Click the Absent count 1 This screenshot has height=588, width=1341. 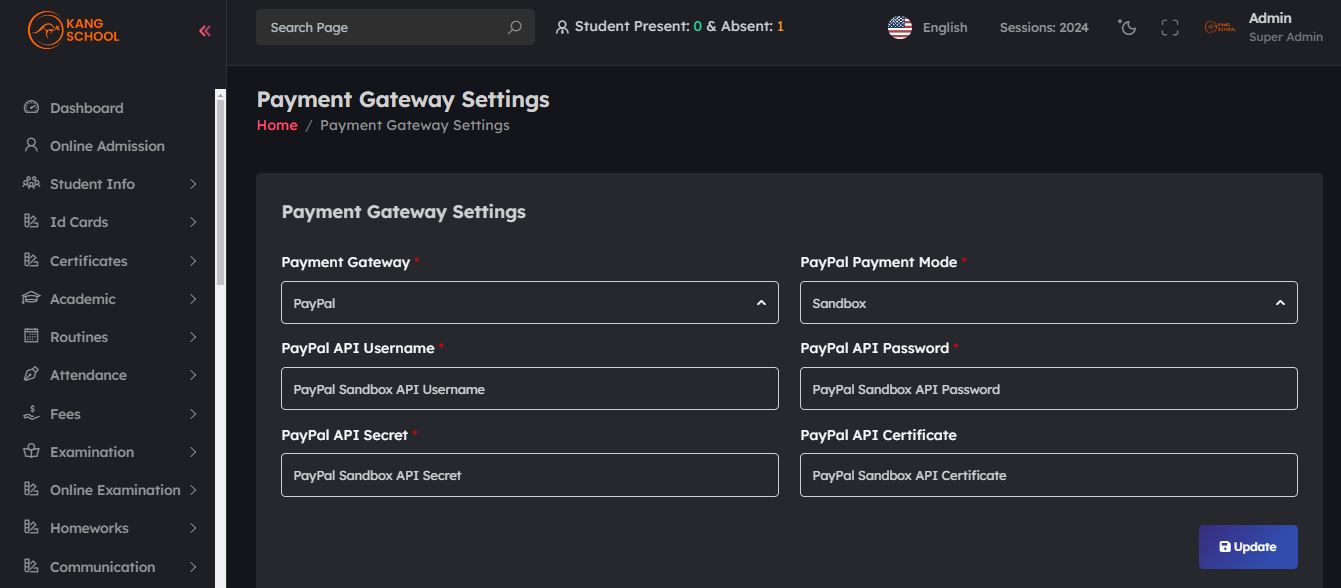click(x=780, y=27)
